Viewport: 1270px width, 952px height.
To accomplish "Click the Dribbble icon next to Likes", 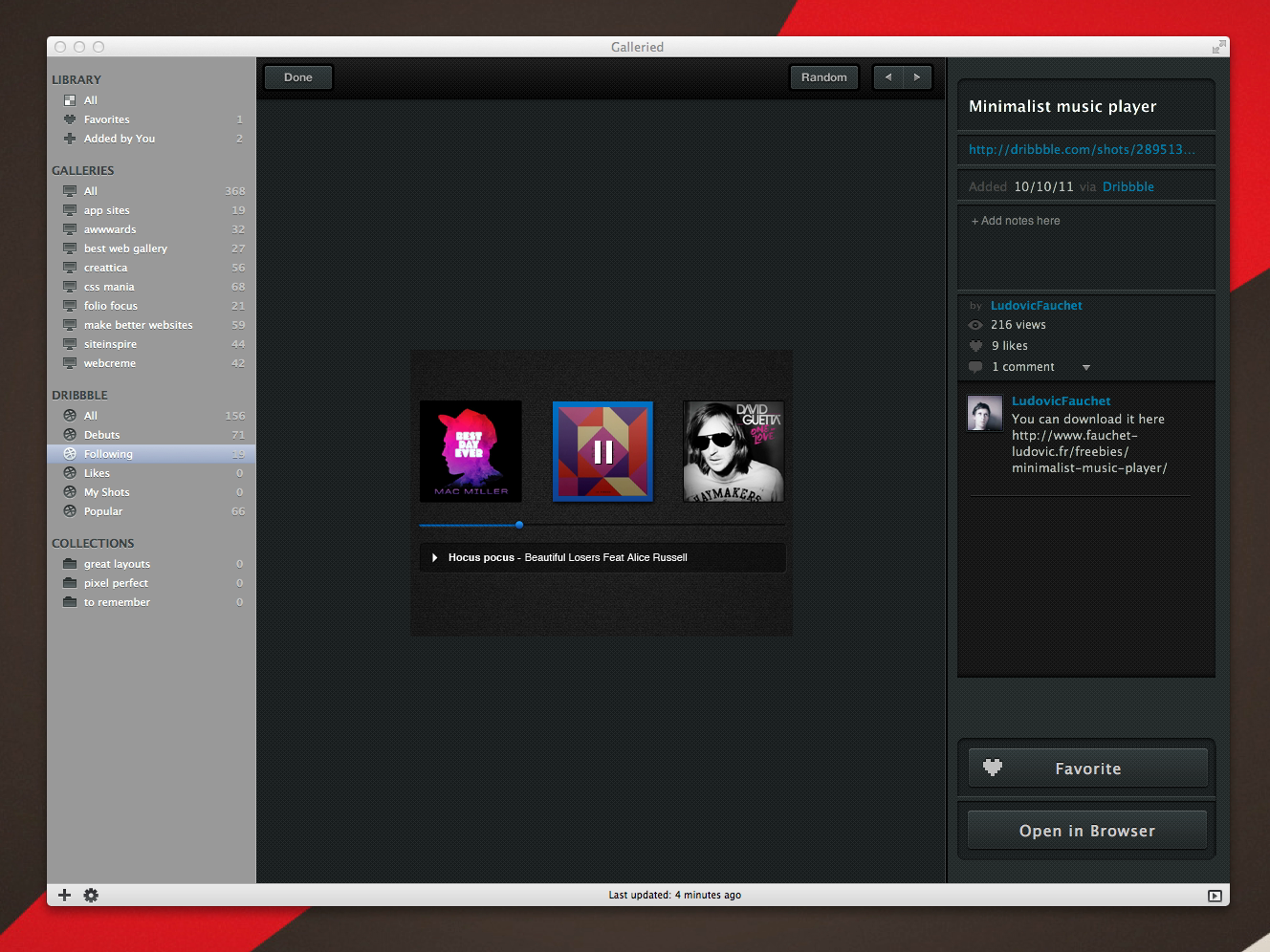I will [x=70, y=473].
